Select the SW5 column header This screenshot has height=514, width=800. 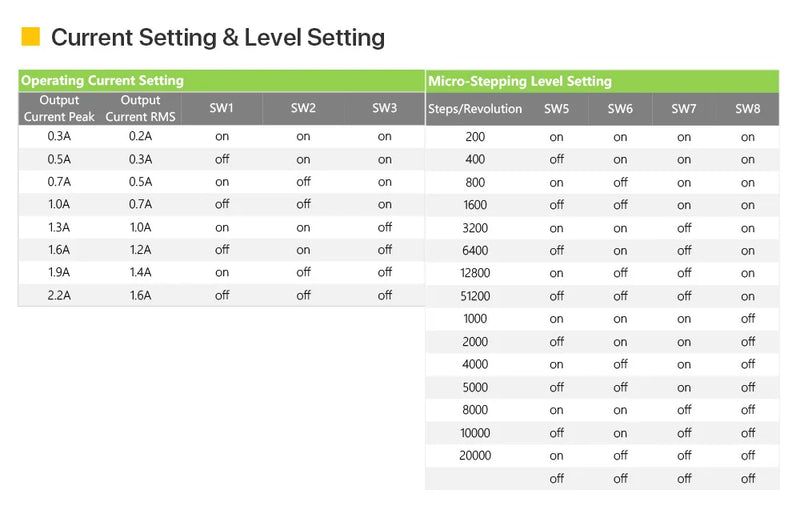pos(556,109)
